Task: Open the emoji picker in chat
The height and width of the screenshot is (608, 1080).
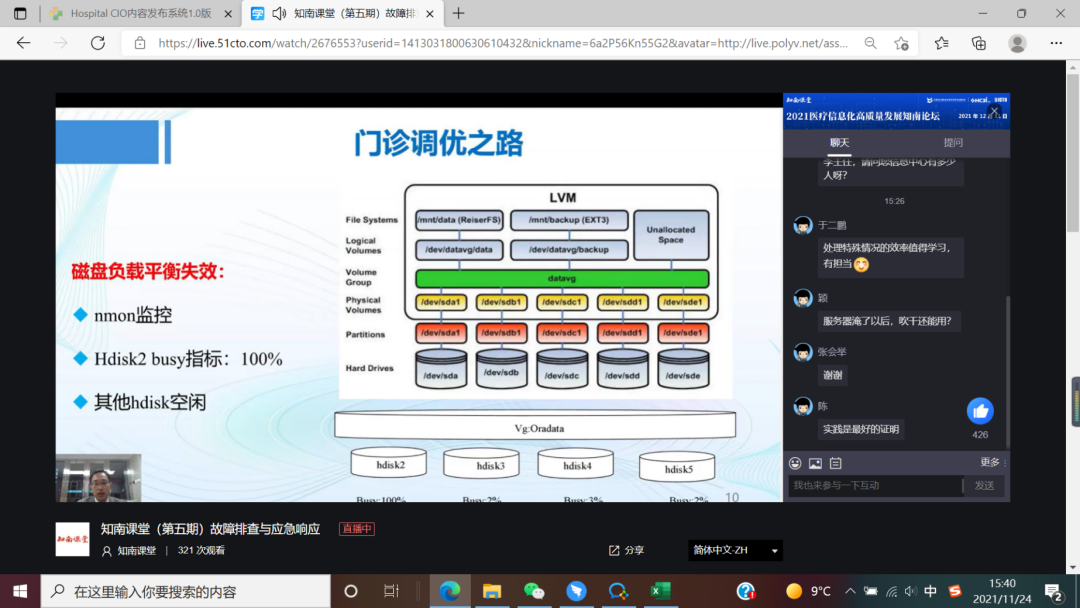Action: pos(796,463)
